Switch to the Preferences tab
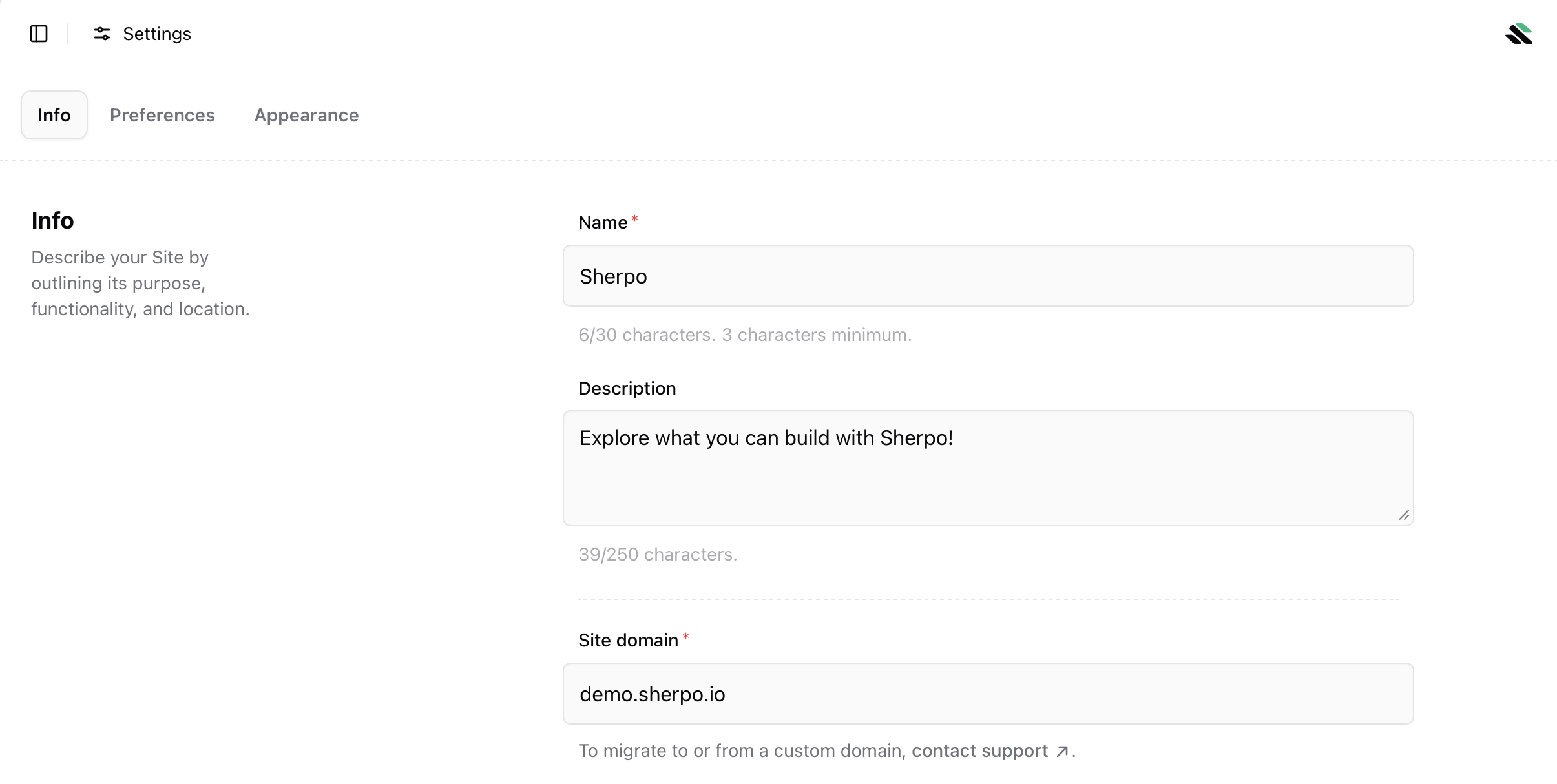The height and width of the screenshot is (784, 1557). pos(162,115)
